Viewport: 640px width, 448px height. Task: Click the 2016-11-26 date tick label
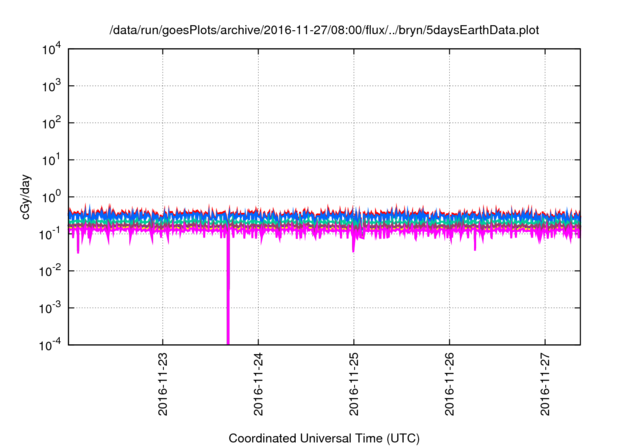449,384
